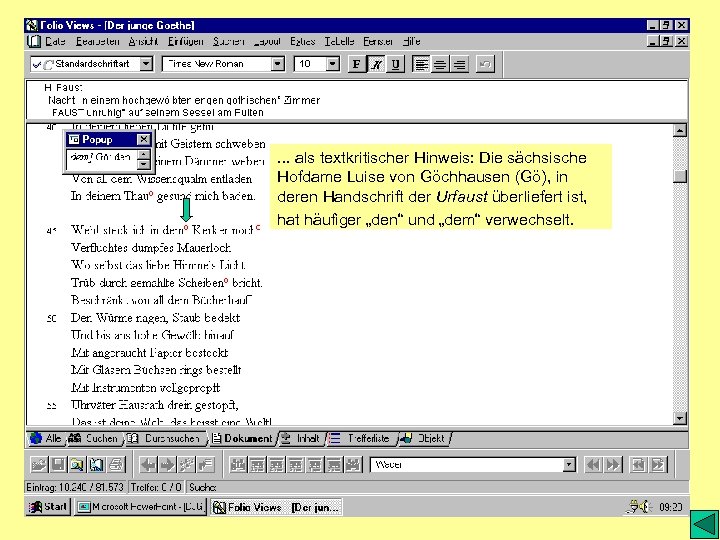This screenshot has height=540, width=720.
Task: Click inside the 'Weder' input field
Action: coord(467,465)
